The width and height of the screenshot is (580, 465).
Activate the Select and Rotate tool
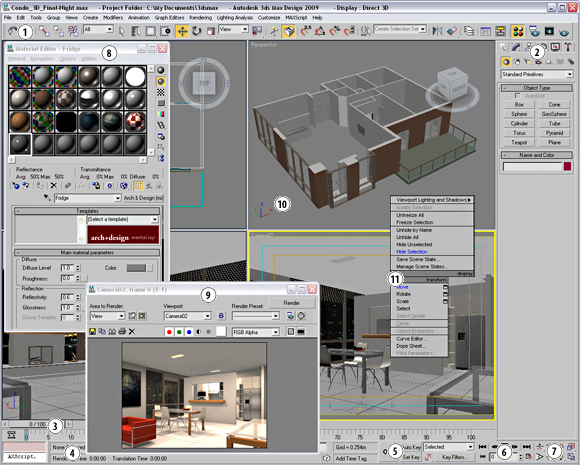click(196, 31)
